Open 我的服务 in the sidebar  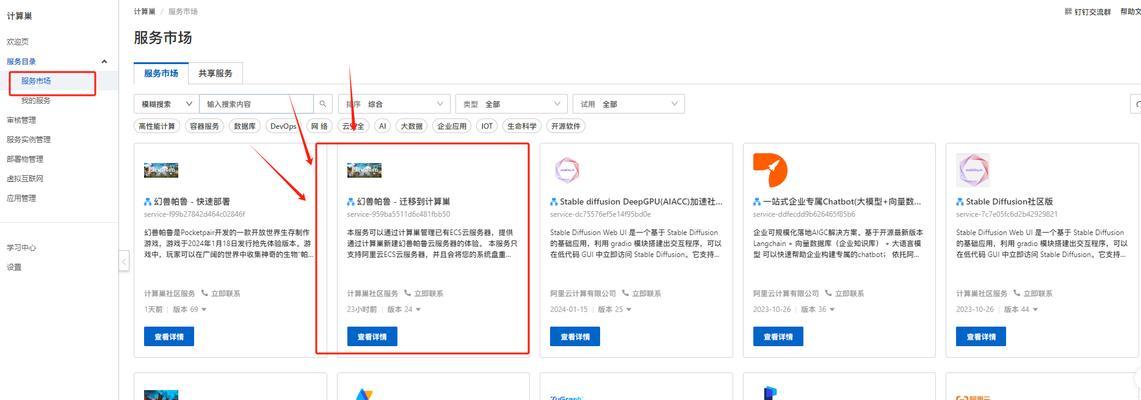click(36, 100)
